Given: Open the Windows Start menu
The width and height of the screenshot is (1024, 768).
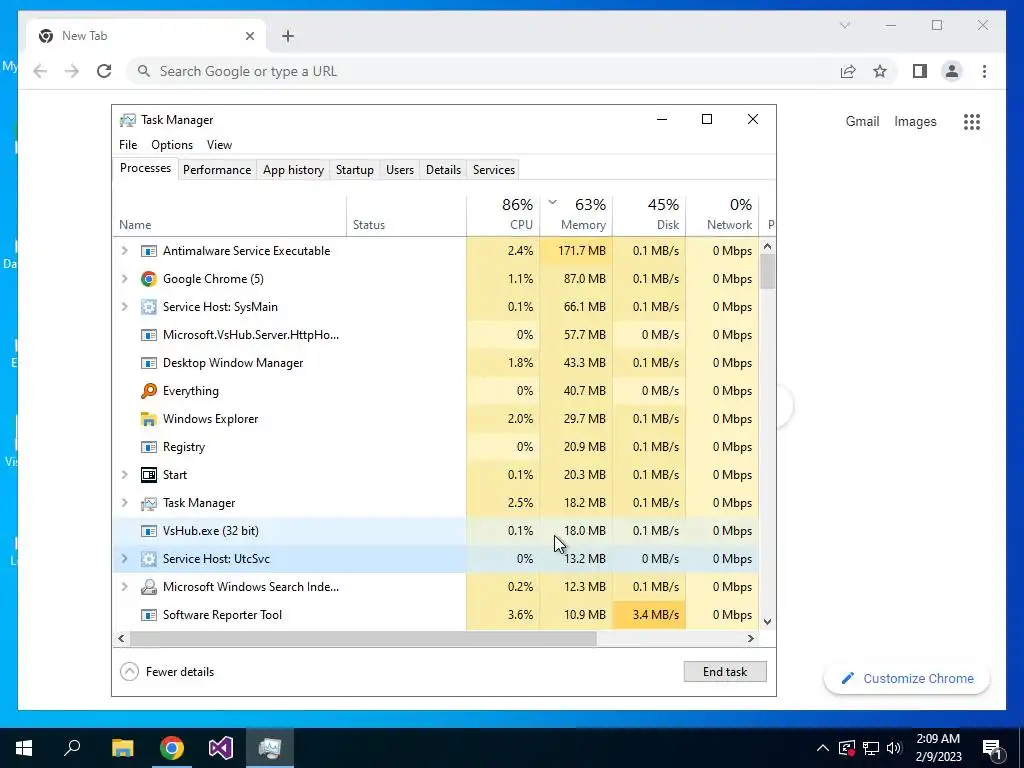Looking at the screenshot, I should point(24,748).
